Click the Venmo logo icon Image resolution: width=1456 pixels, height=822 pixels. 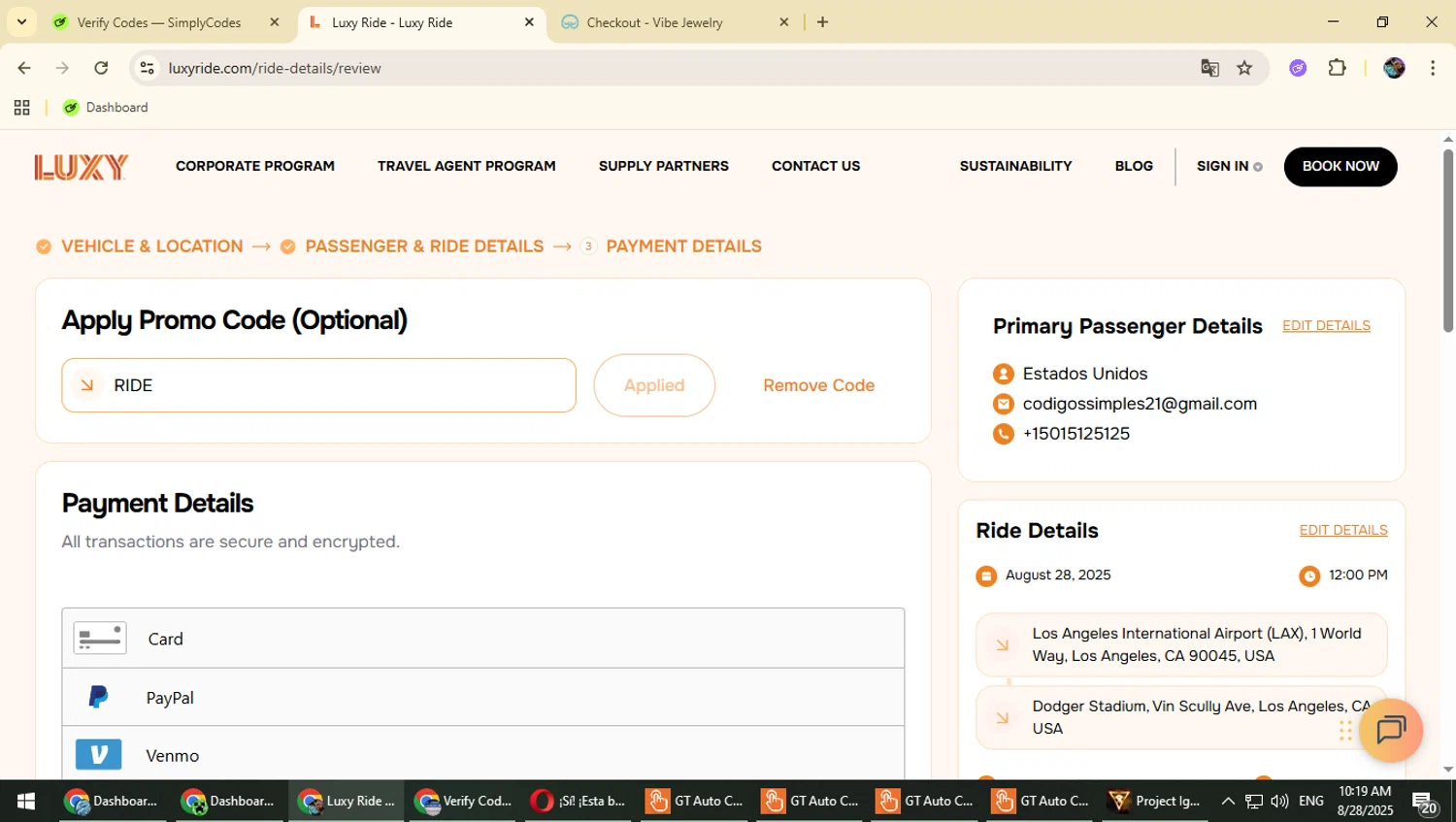(x=98, y=755)
